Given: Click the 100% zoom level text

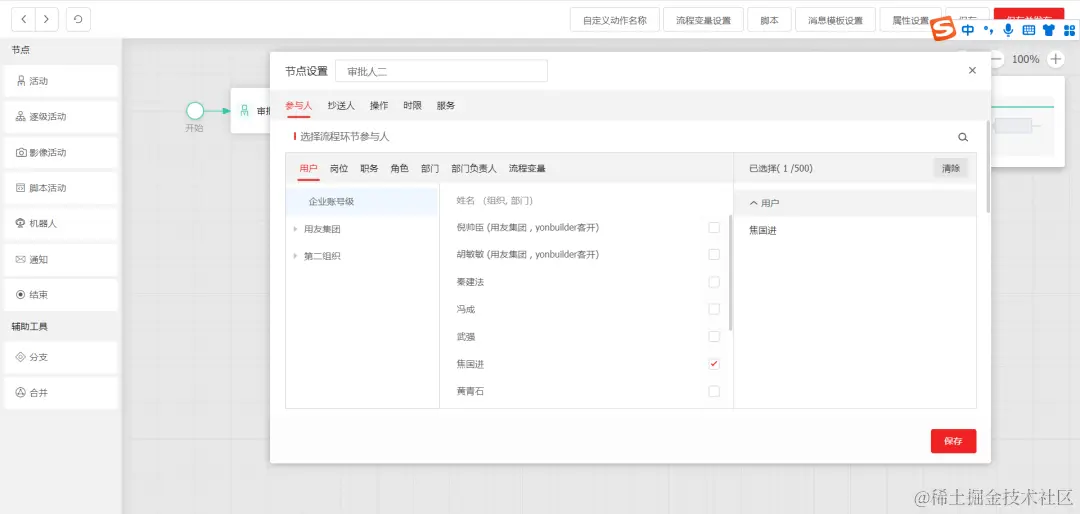Looking at the screenshot, I should click(x=1026, y=59).
